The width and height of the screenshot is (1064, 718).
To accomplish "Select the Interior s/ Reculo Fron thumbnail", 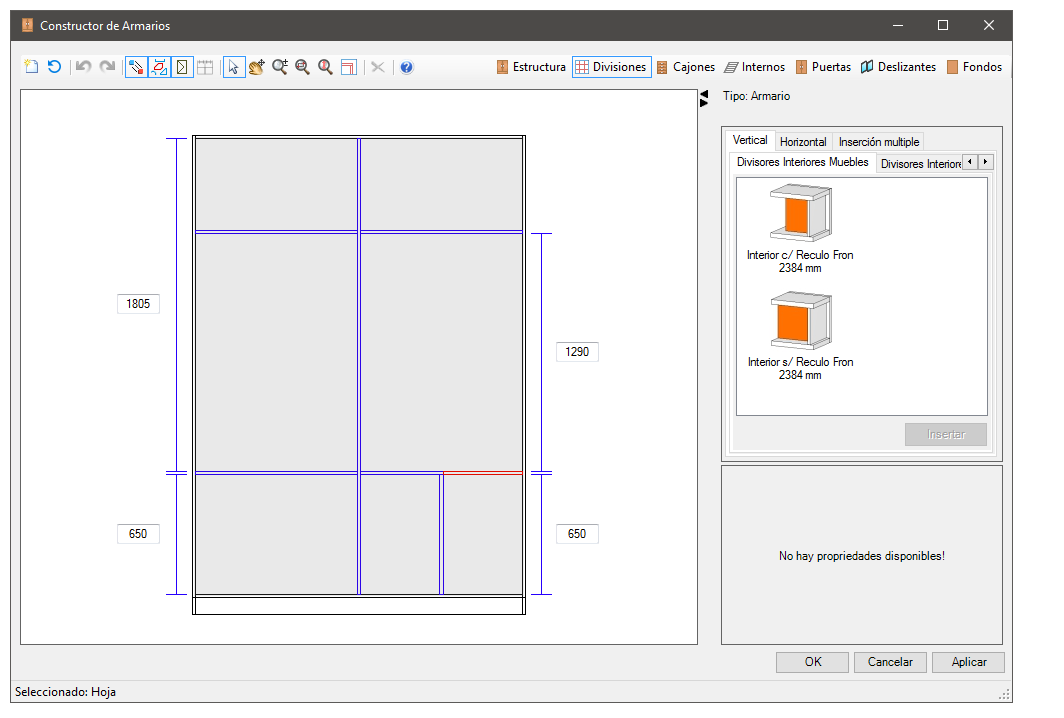I will tap(800, 336).
